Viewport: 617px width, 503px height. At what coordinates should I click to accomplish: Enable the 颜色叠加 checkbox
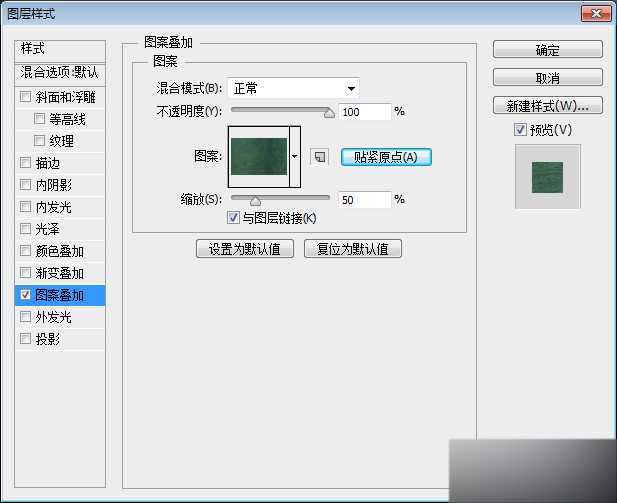(26, 250)
